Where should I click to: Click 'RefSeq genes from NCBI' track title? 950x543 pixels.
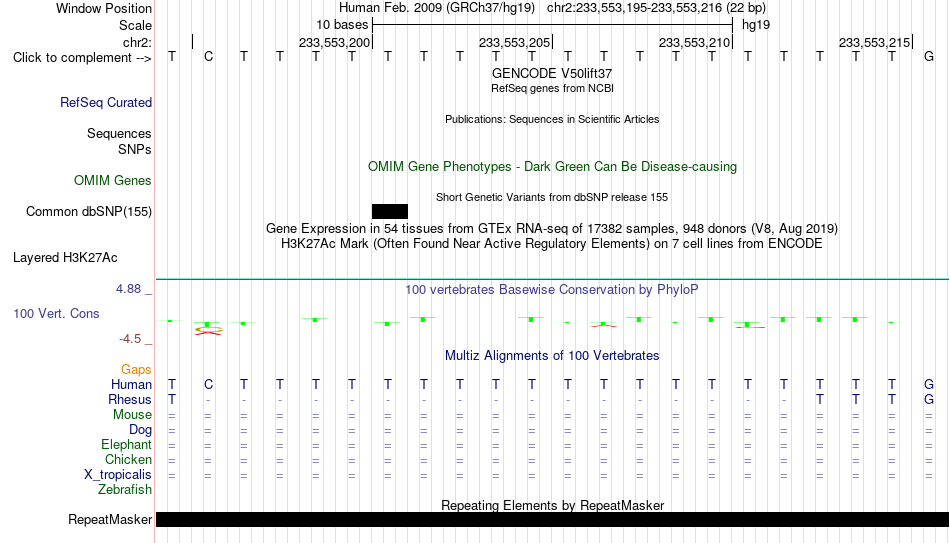[552, 88]
